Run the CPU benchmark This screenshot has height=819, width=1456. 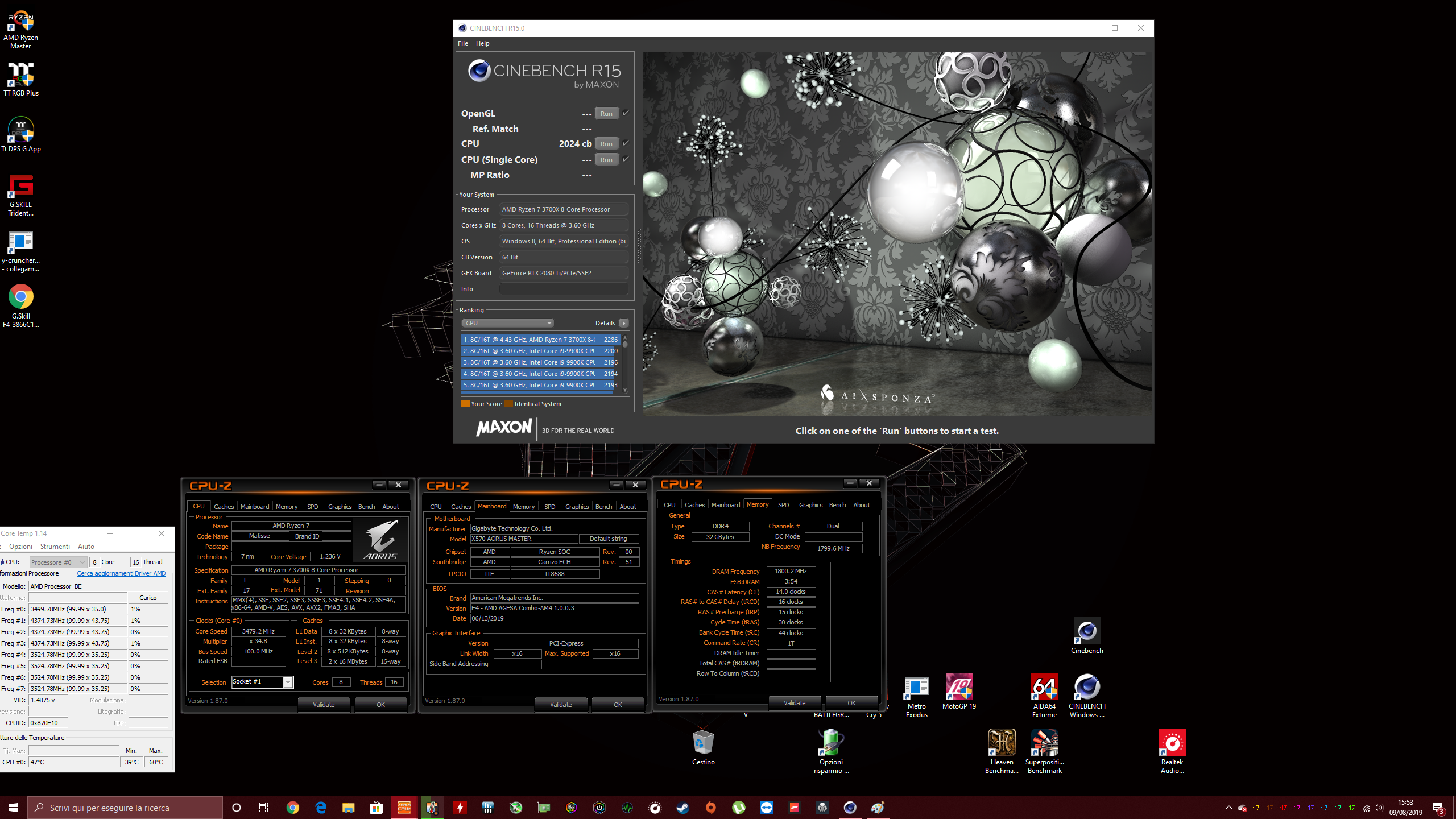pos(606,144)
